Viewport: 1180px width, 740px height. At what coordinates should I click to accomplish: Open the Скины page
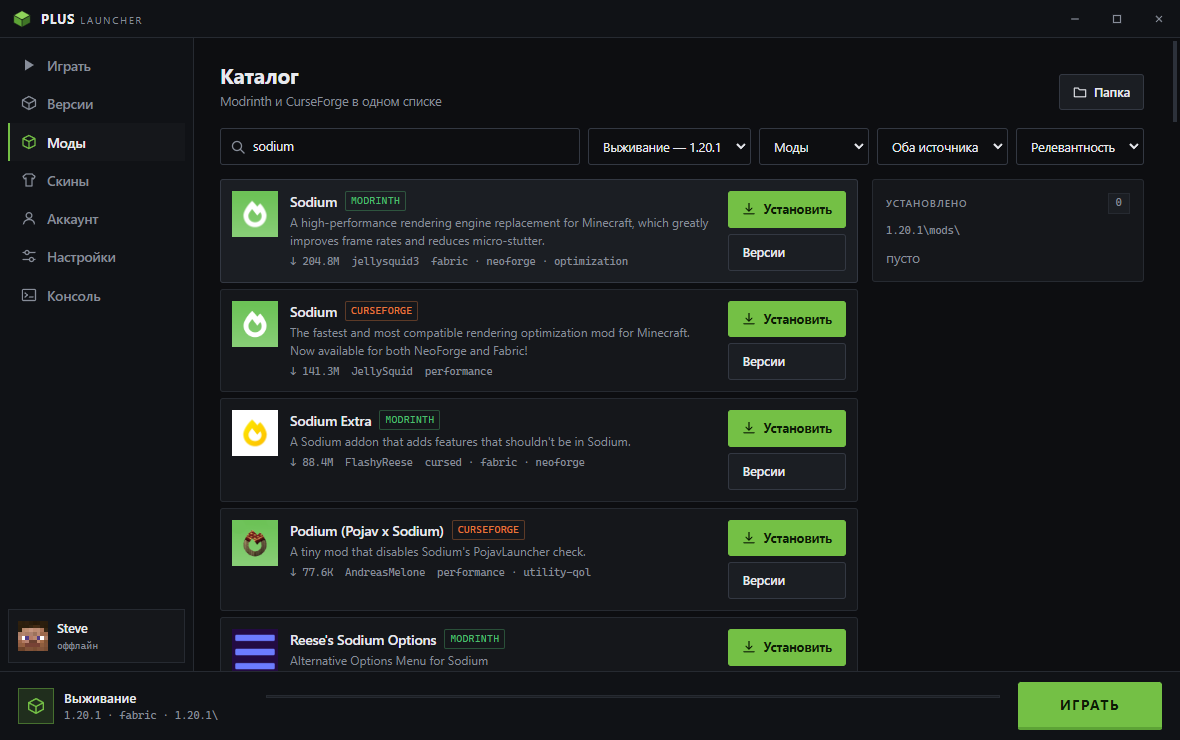point(96,181)
